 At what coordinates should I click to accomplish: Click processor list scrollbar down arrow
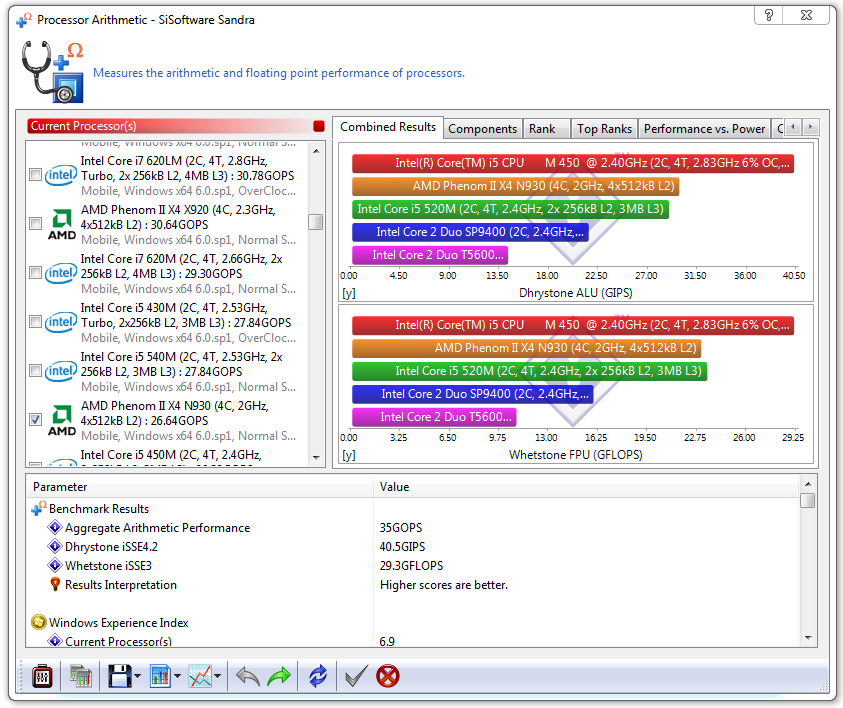pyautogui.click(x=316, y=457)
